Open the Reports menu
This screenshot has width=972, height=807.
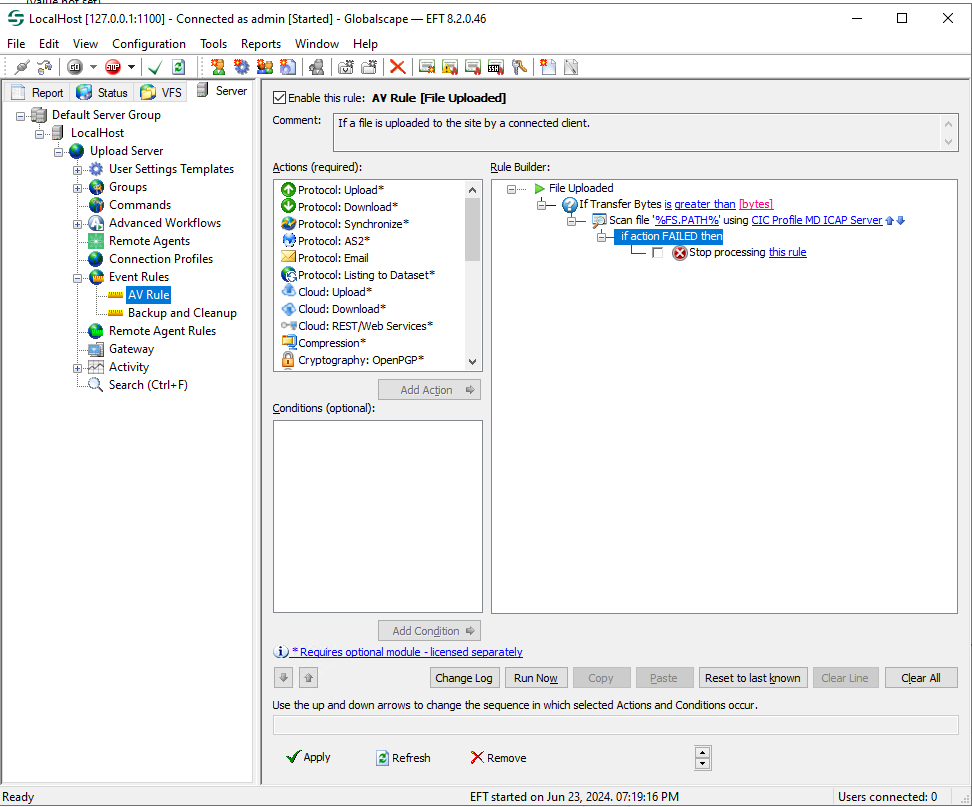coord(261,44)
